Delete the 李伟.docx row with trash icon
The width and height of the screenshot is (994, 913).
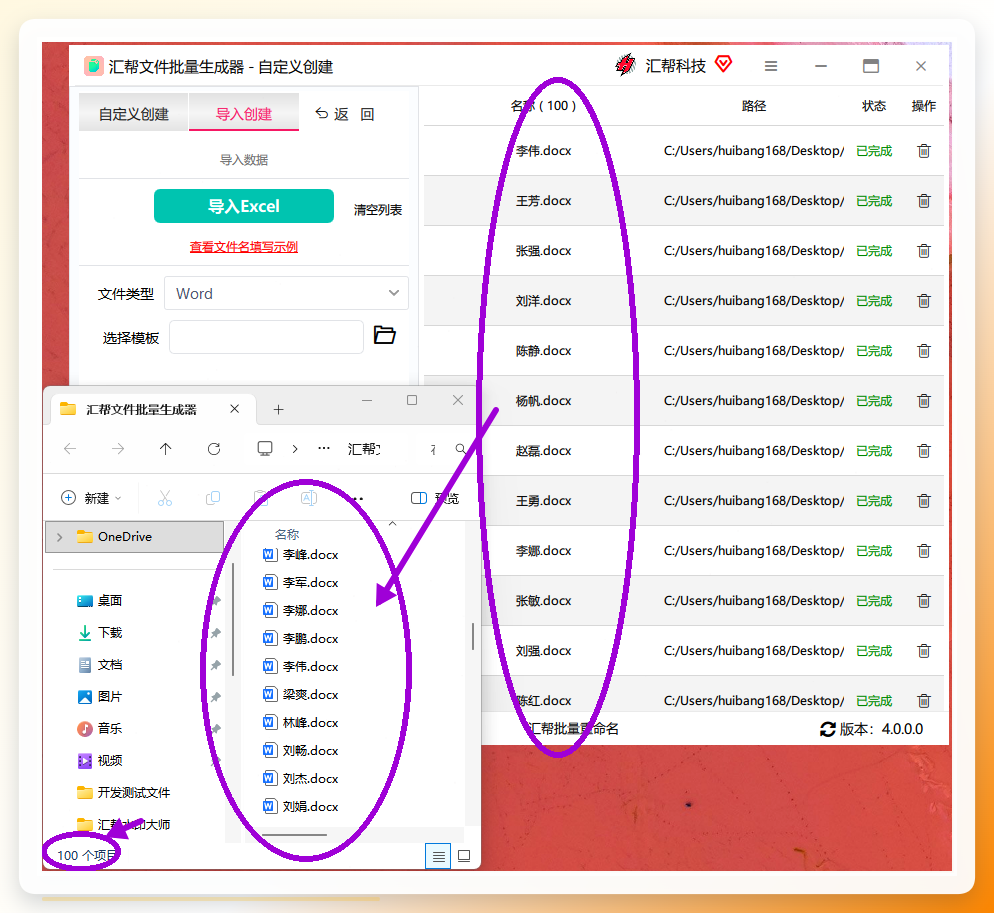(x=924, y=151)
